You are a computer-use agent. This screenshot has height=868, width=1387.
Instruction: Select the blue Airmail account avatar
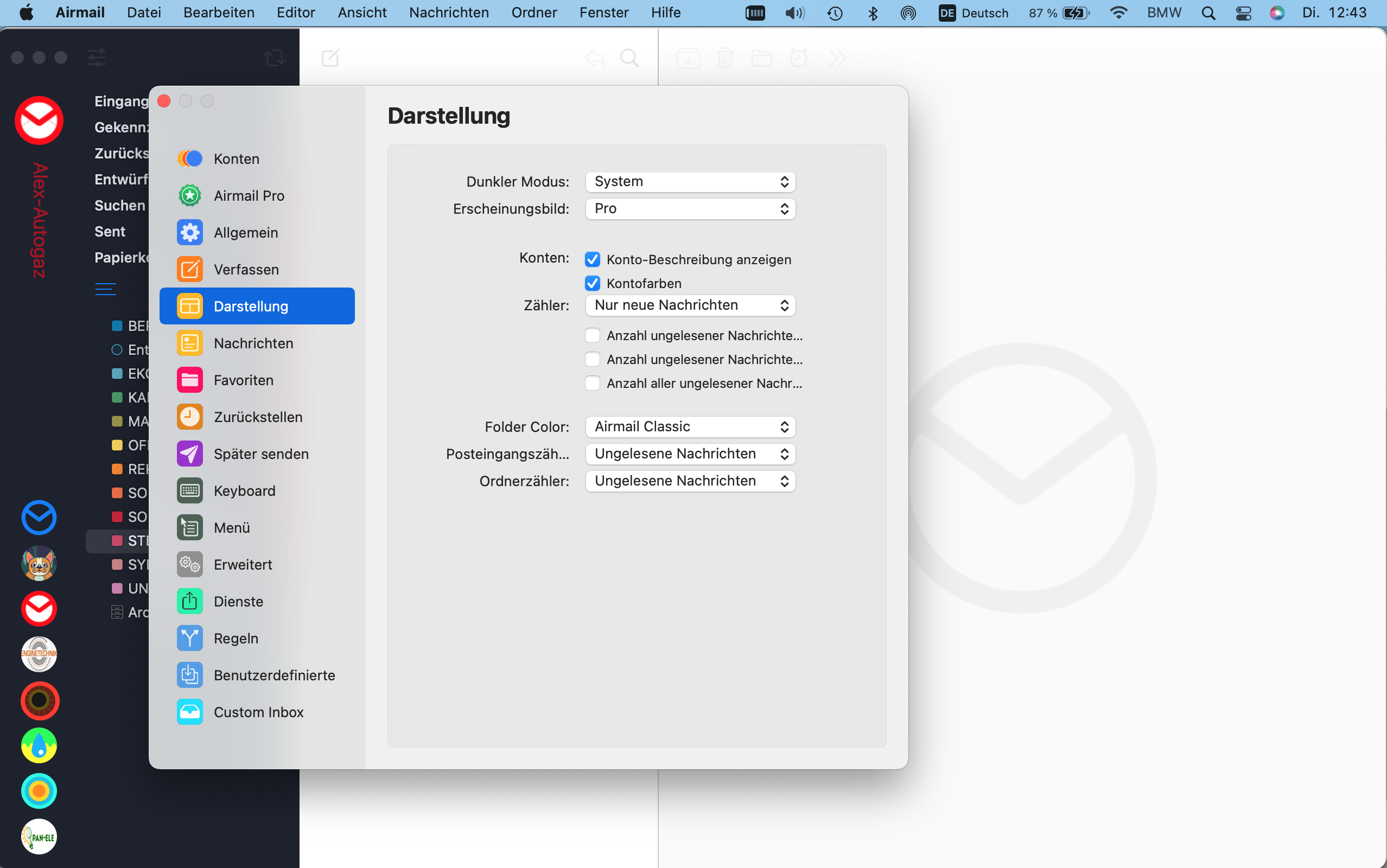[x=39, y=517]
